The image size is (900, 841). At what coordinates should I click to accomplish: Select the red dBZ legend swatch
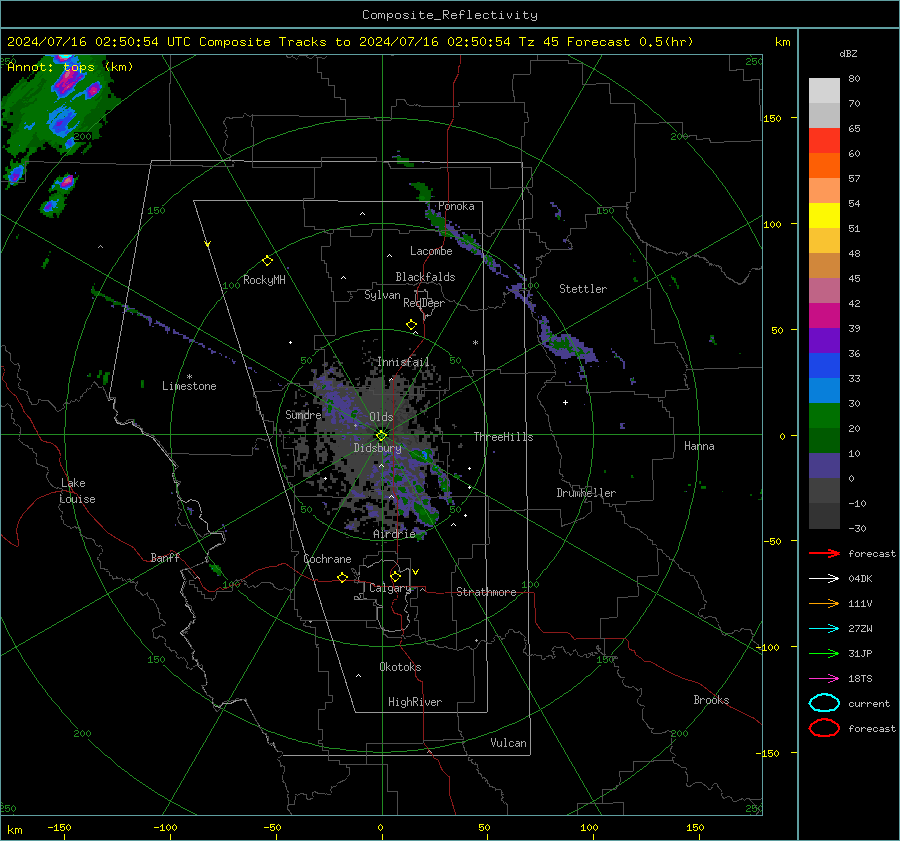(x=824, y=141)
